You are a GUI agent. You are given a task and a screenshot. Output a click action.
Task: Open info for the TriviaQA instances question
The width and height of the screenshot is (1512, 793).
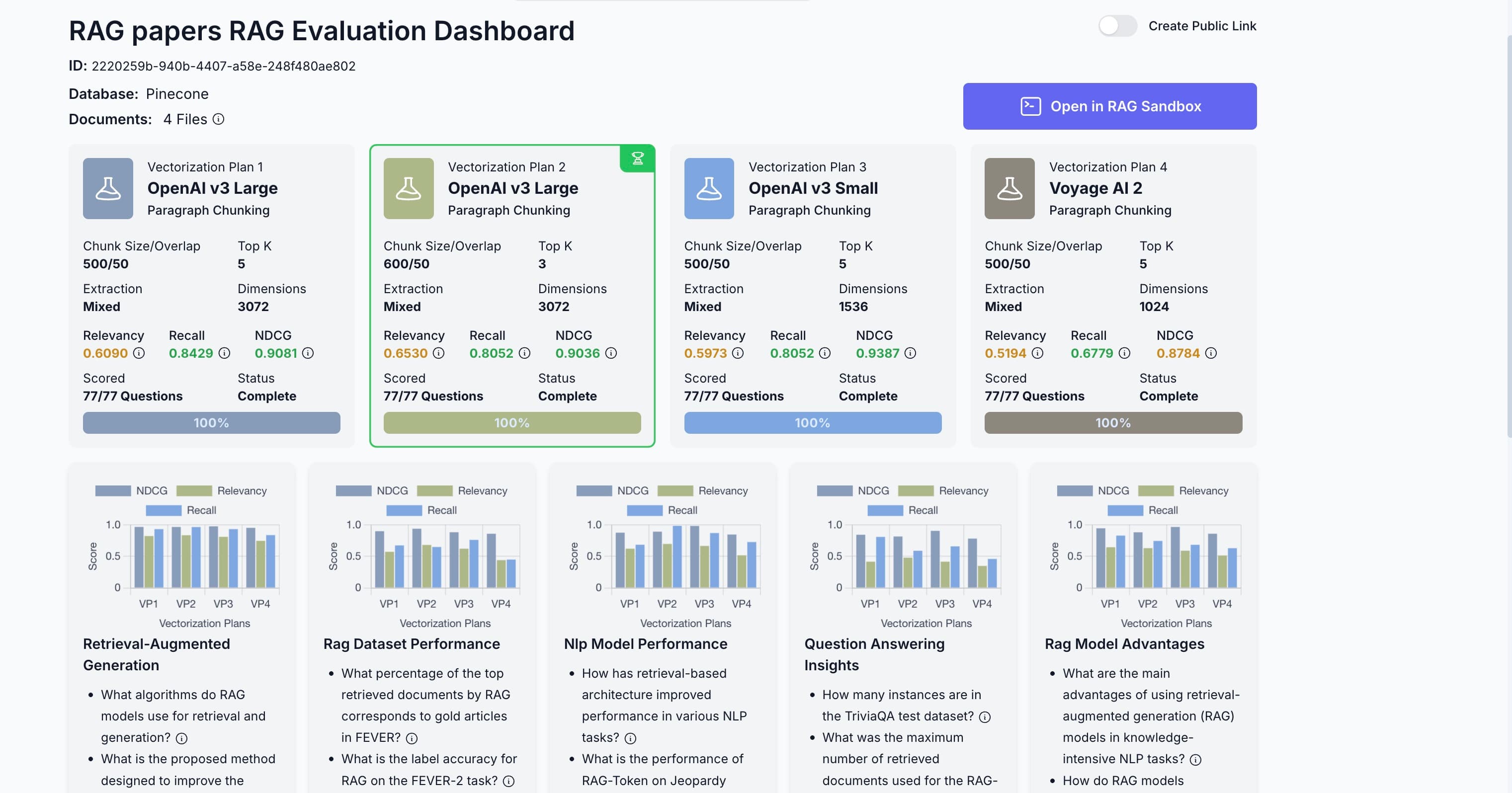(986, 717)
